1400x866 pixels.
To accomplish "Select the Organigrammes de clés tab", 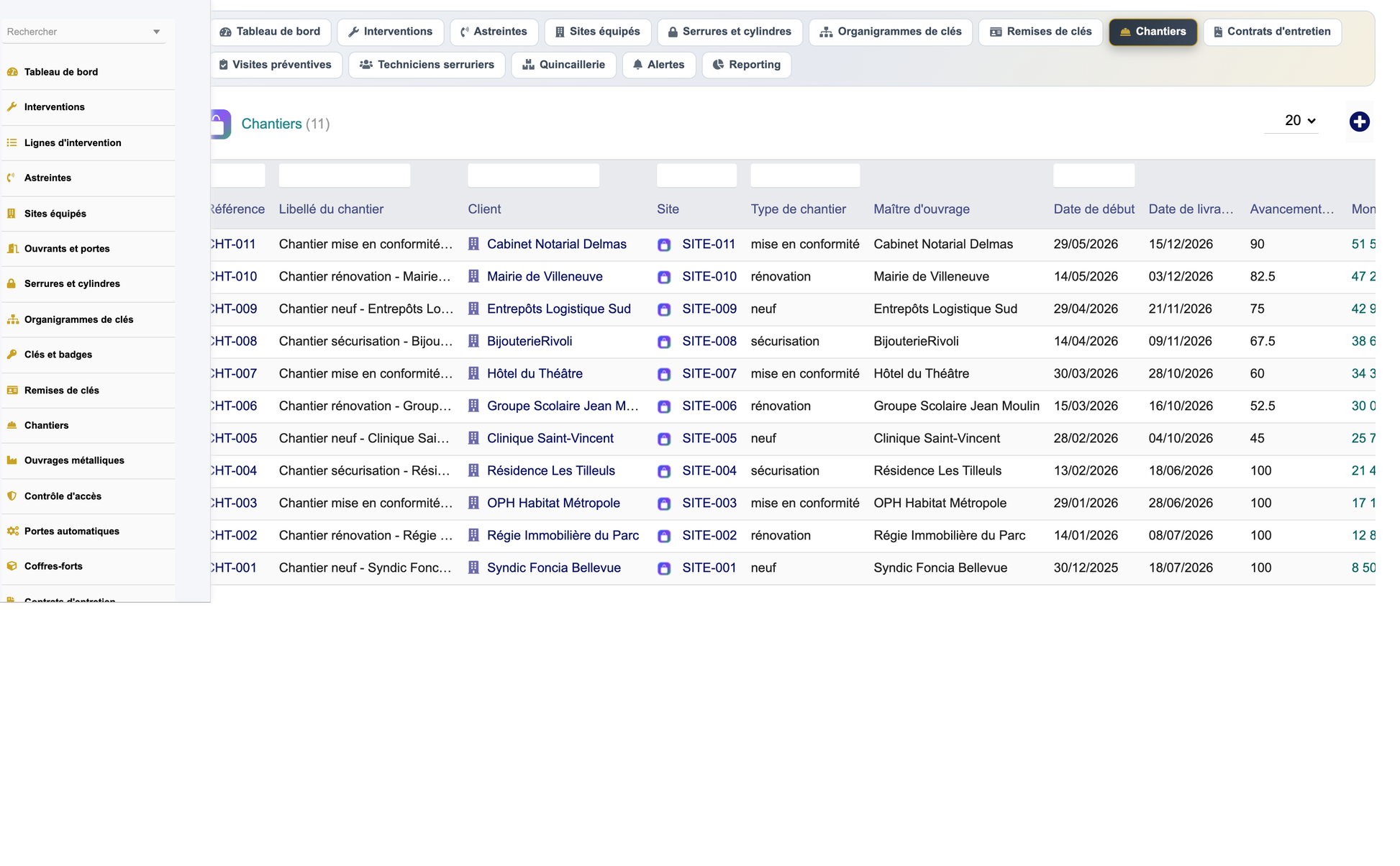I will [x=891, y=32].
